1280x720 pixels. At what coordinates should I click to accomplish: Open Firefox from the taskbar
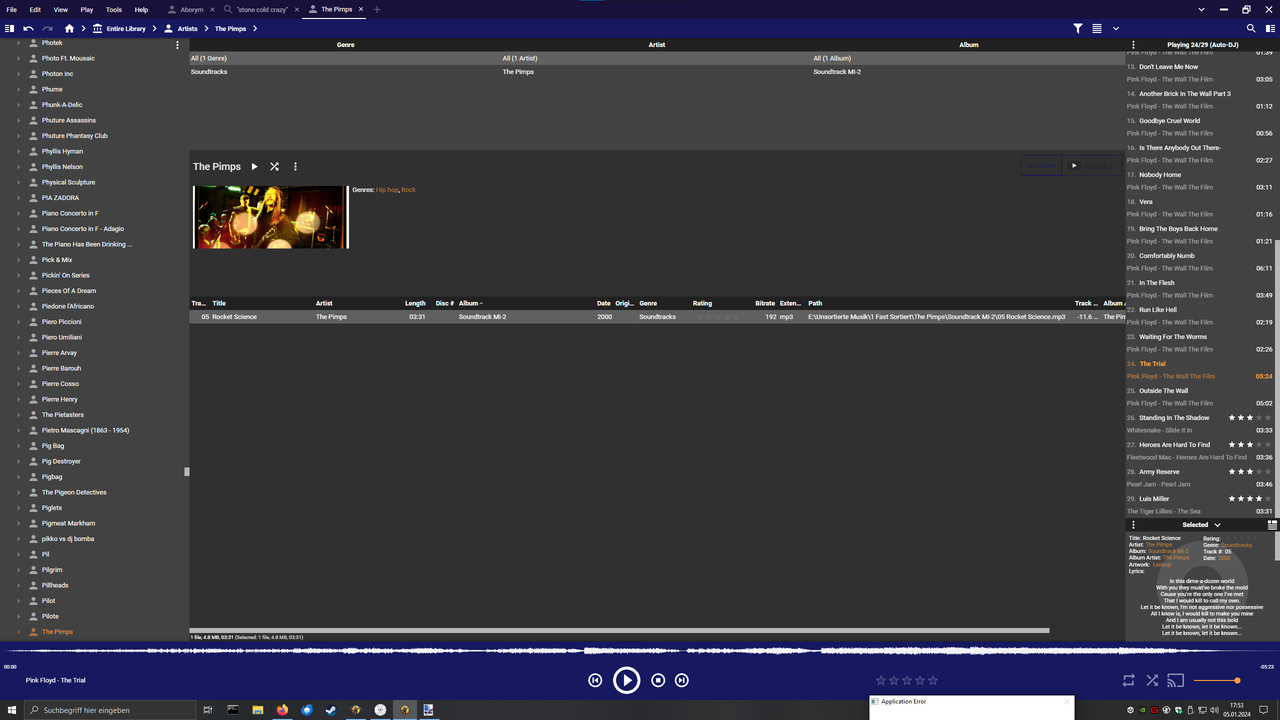[x=282, y=710]
